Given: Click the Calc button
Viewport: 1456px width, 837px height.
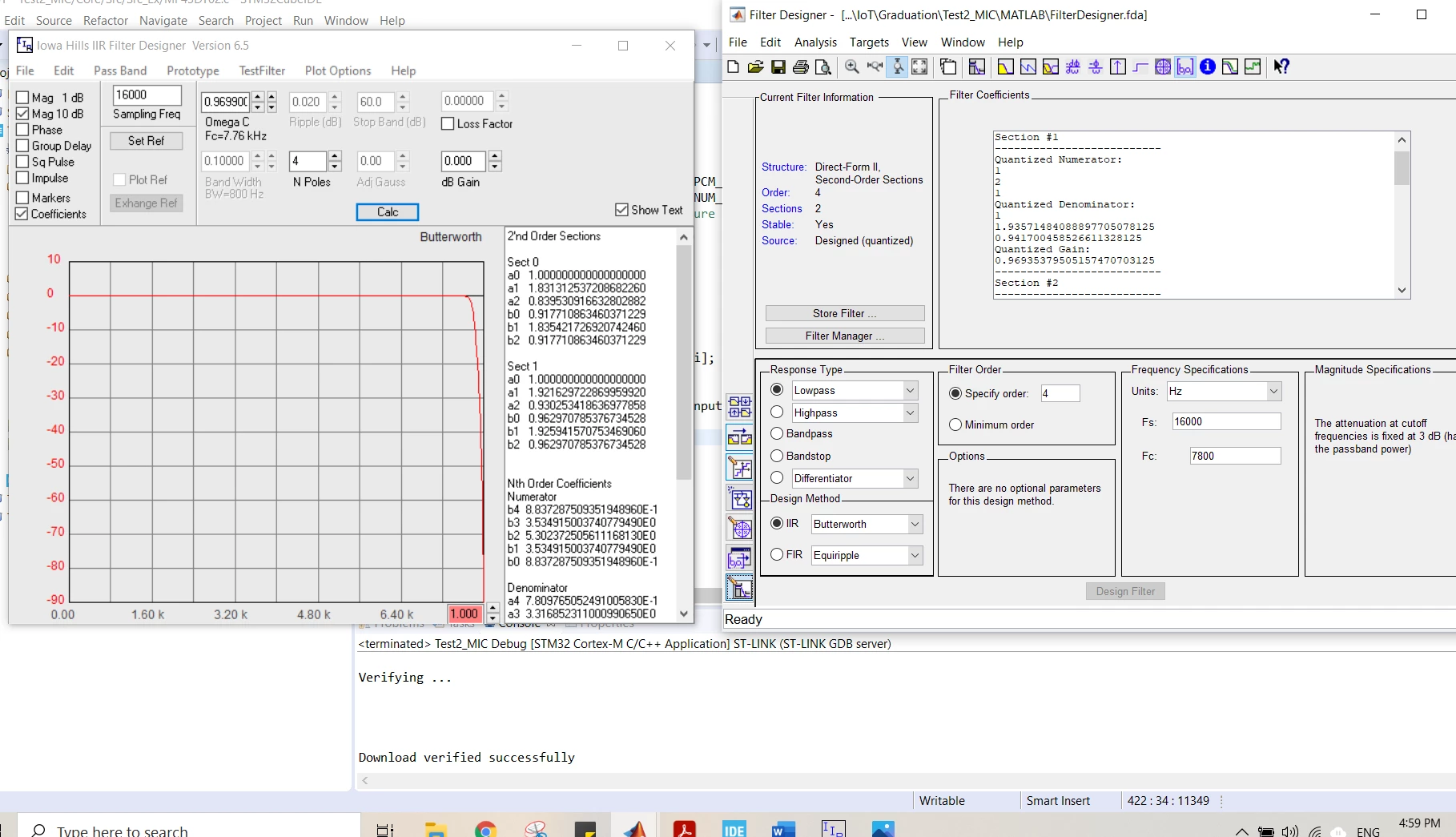Looking at the screenshot, I should 388,211.
